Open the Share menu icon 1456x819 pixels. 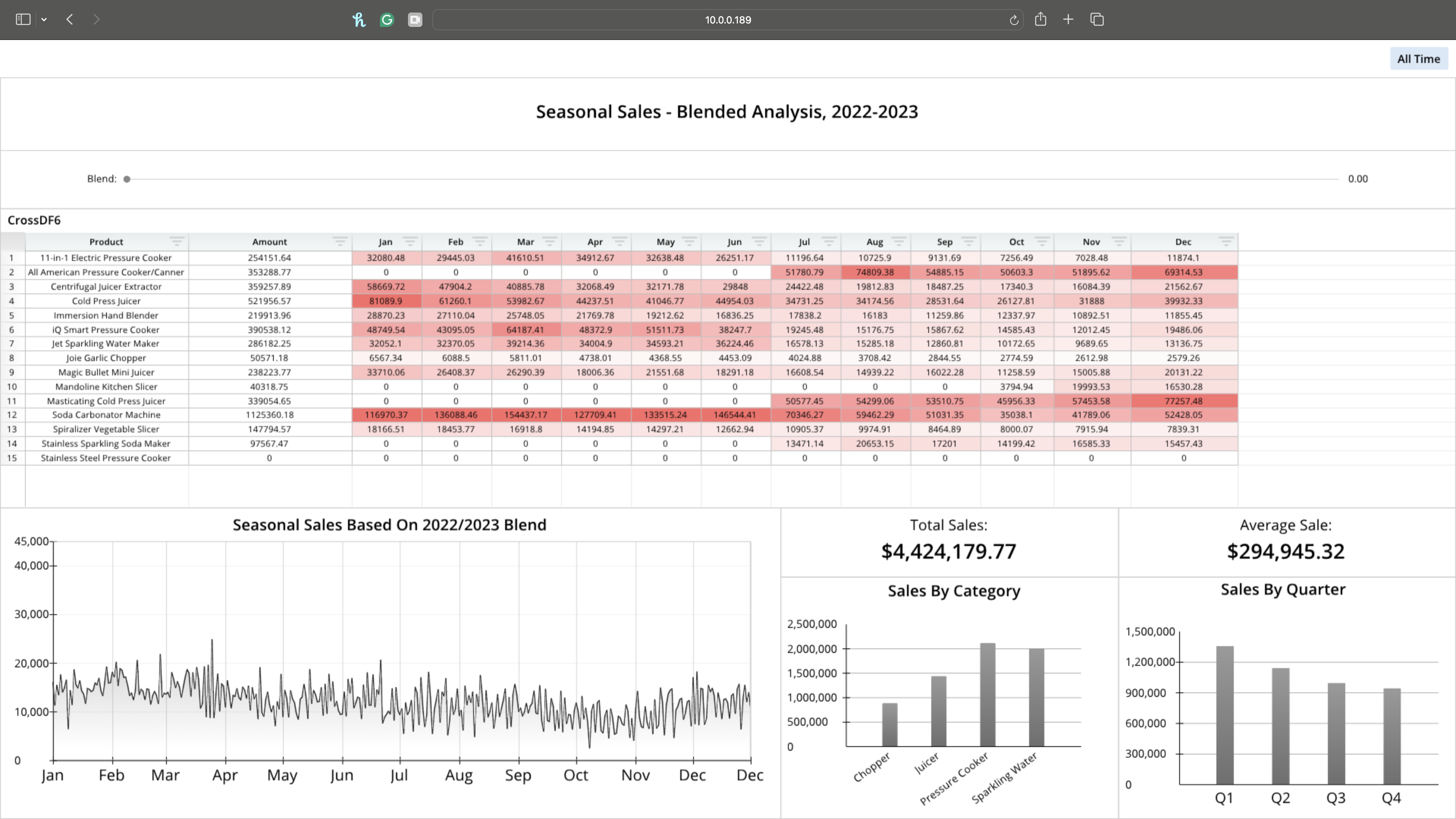(x=1040, y=19)
